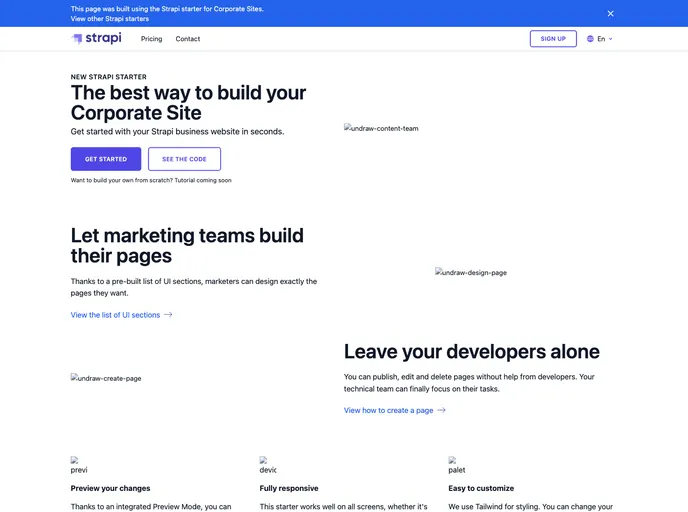The width and height of the screenshot is (688, 512).
Task: Click 'NEW STRAPI STARTER' label
Action: (109, 77)
